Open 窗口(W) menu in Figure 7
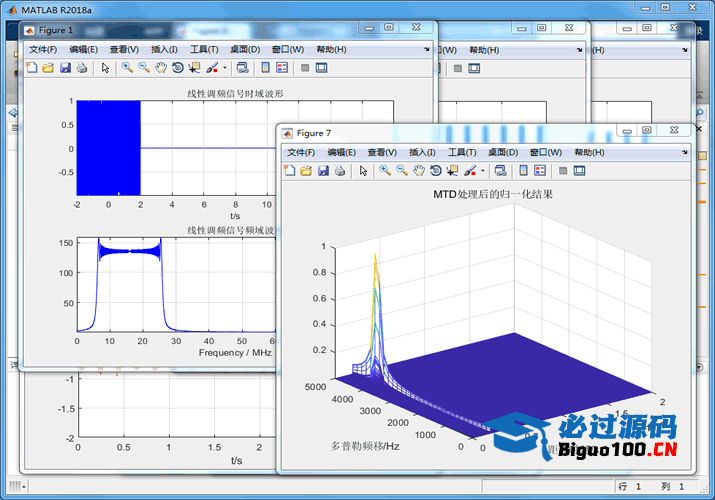Viewport: 715px width, 500px height. click(x=546, y=152)
